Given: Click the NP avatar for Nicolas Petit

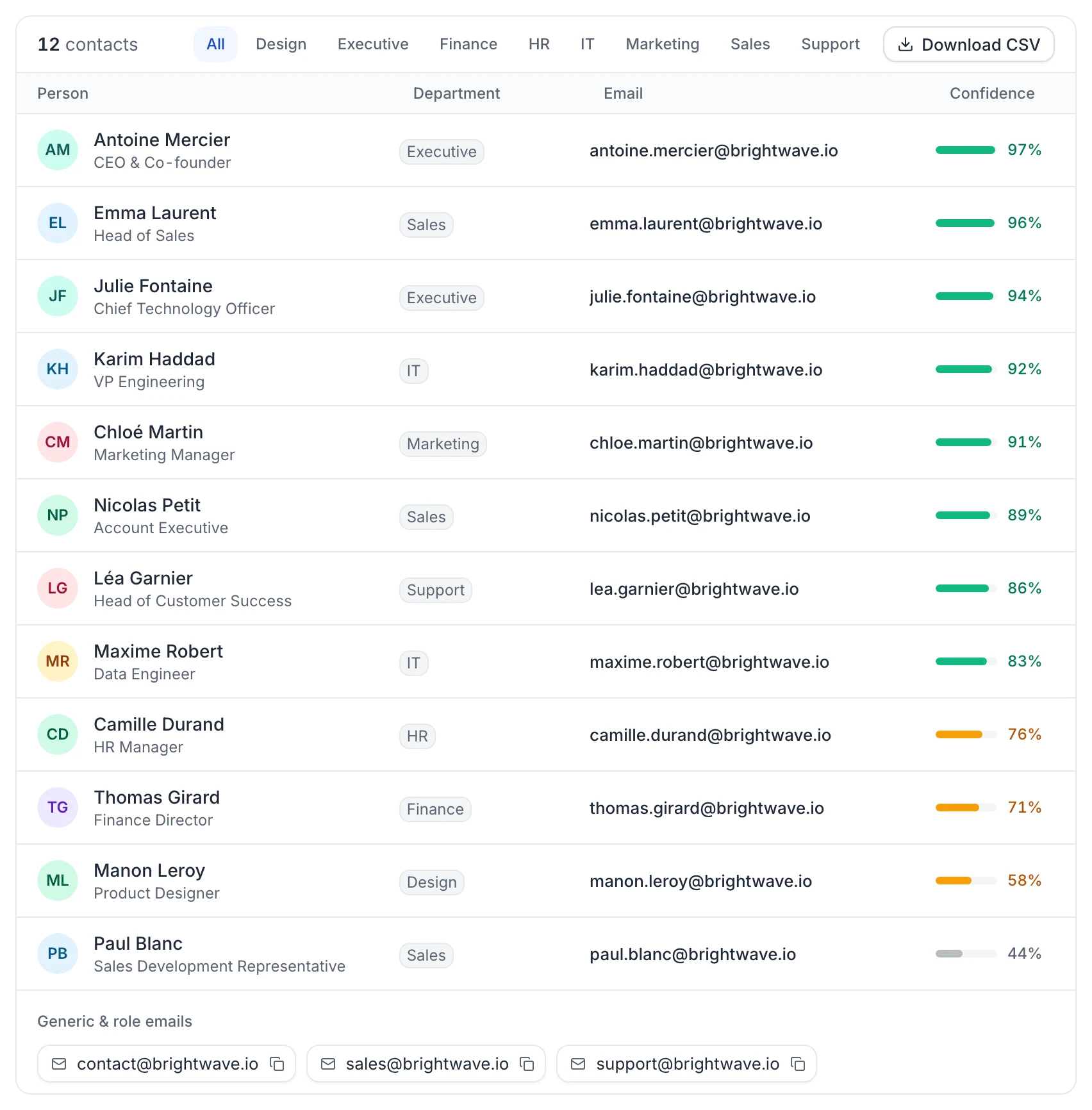Looking at the screenshot, I should click(x=58, y=515).
